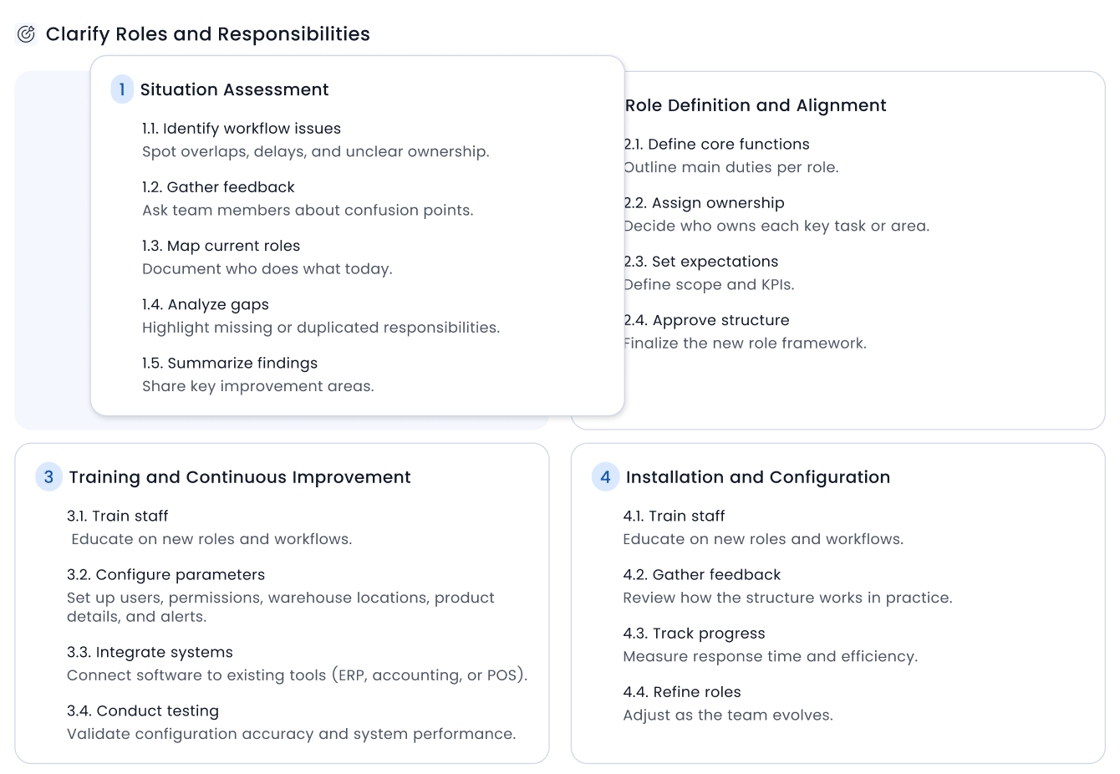This screenshot has width=1120, height=774.
Task: Open step 4.4 Refine roles
Action: pyautogui.click(x=682, y=692)
